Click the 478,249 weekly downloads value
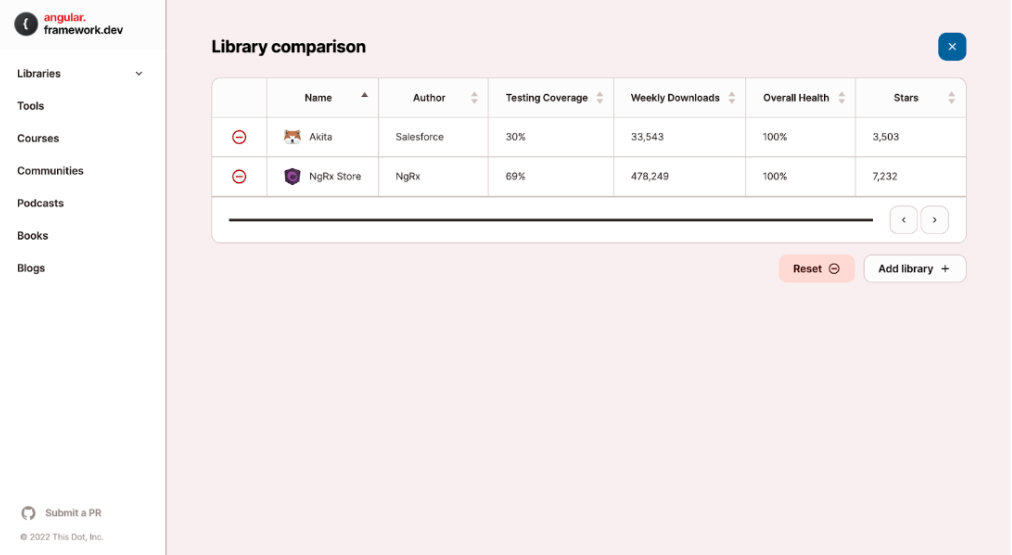1012x555 pixels. pyautogui.click(x=650, y=176)
